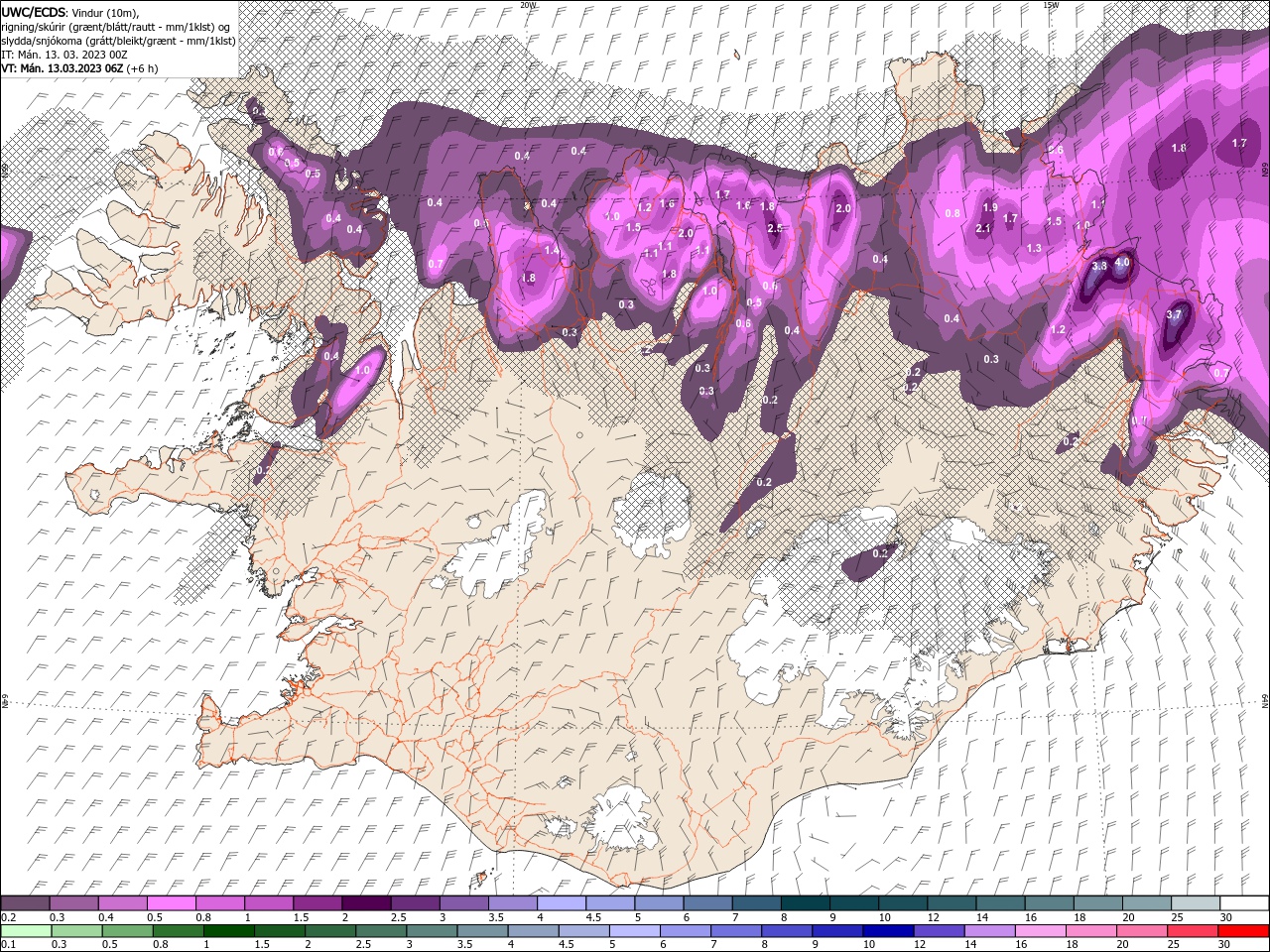This screenshot has width=1270, height=952.
Task: Click the 15W longitude label
Action: pos(1050,5)
